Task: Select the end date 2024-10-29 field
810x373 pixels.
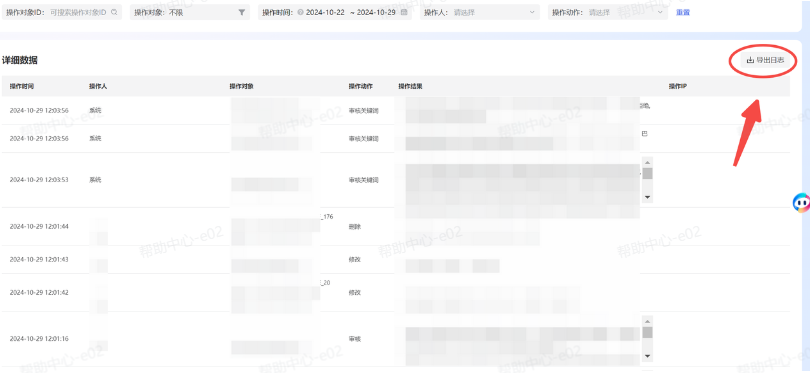Action: [377, 12]
